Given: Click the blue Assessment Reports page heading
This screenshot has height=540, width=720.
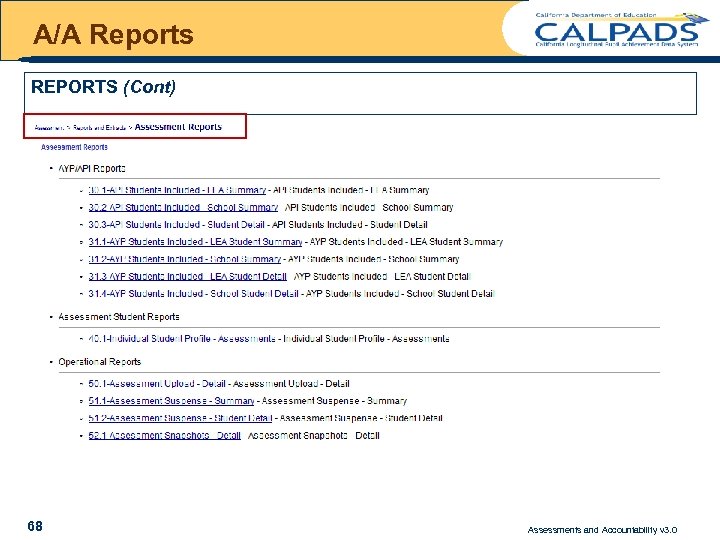Looking at the screenshot, I should click(x=74, y=147).
